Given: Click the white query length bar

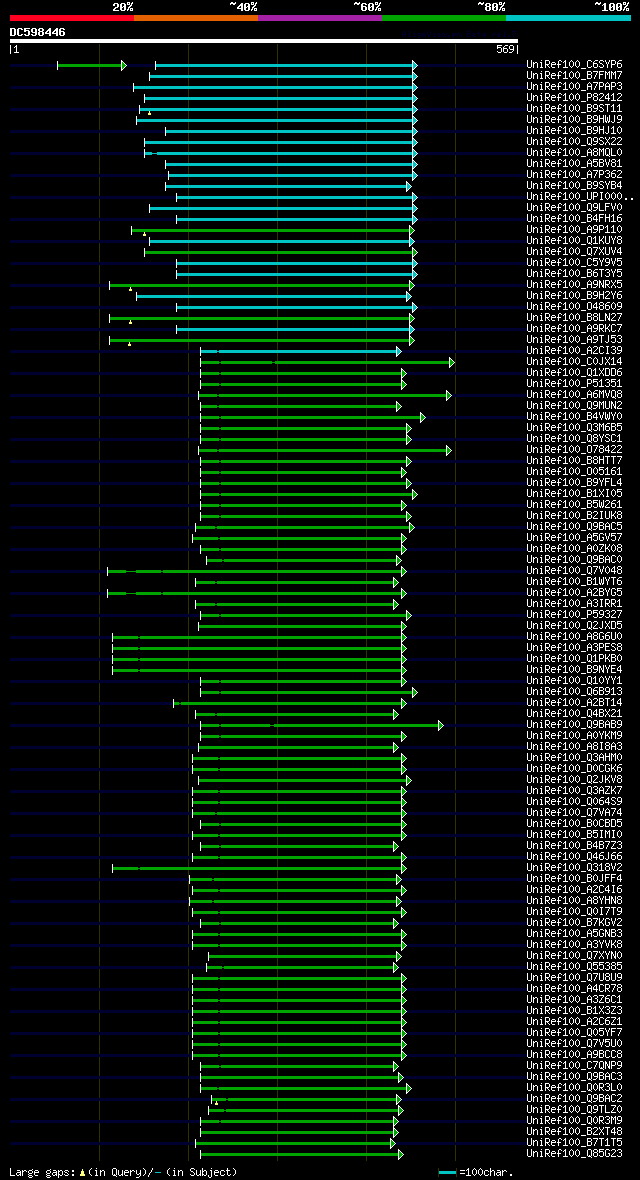Looking at the screenshot, I should point(264,41).
